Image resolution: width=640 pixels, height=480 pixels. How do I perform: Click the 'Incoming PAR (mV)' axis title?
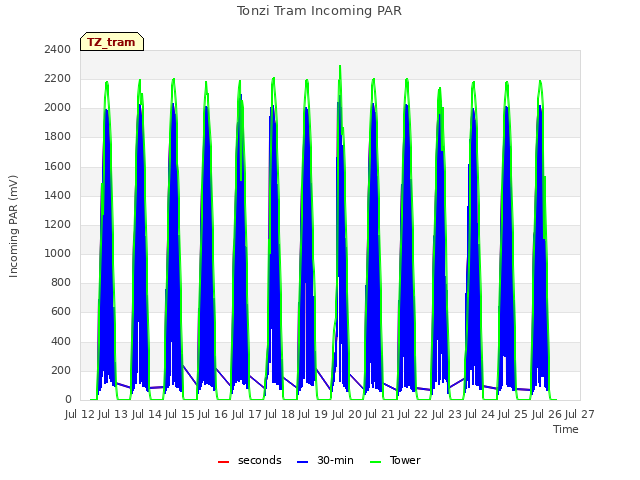click(13, 227)
